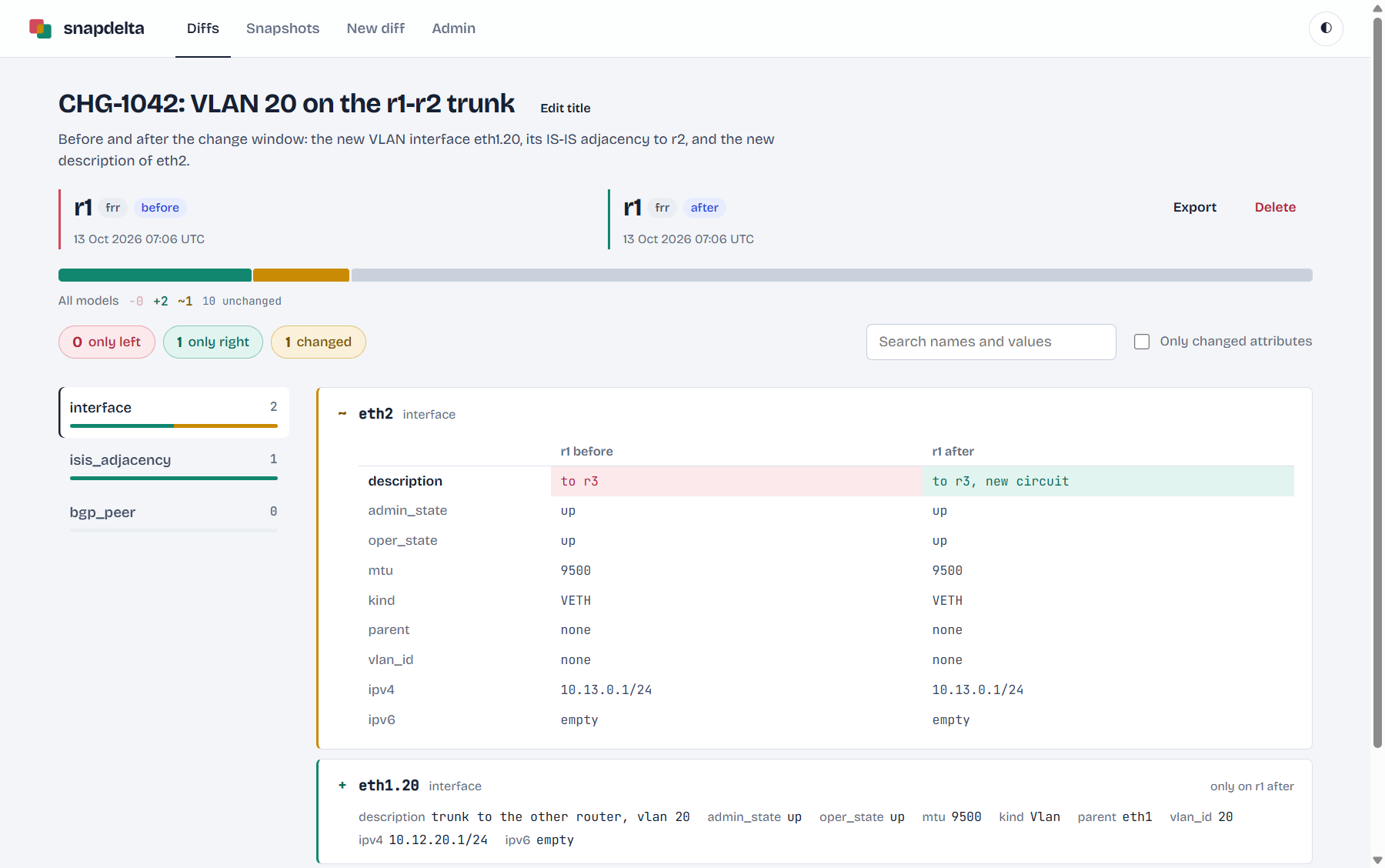Image resolution: width=1385 pixels, height=868 pixels.
Task: Select the interface model in sidebar
Action: coord(174,412)
